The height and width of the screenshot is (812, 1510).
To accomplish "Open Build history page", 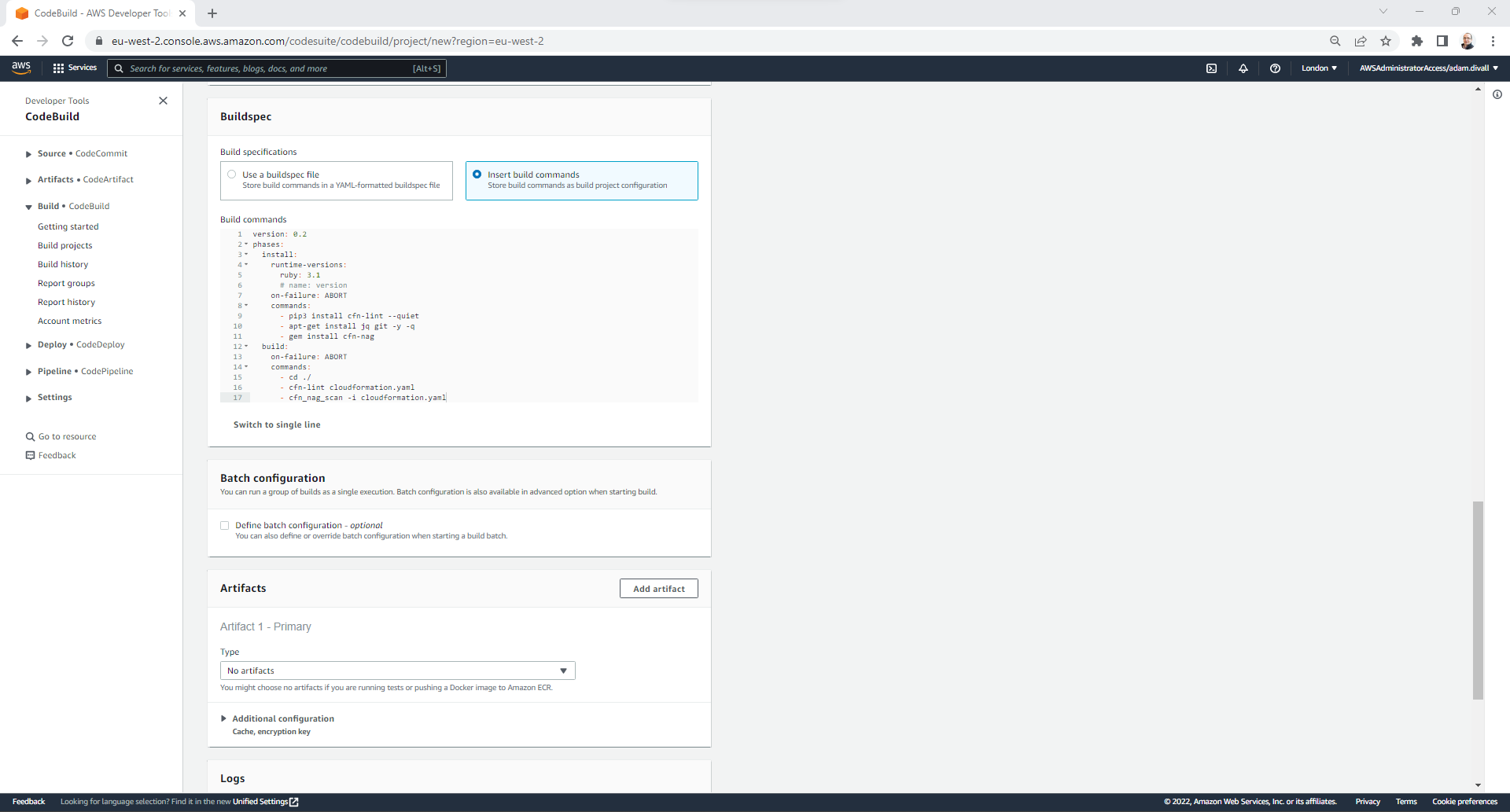I will click(x=63, y=264).
